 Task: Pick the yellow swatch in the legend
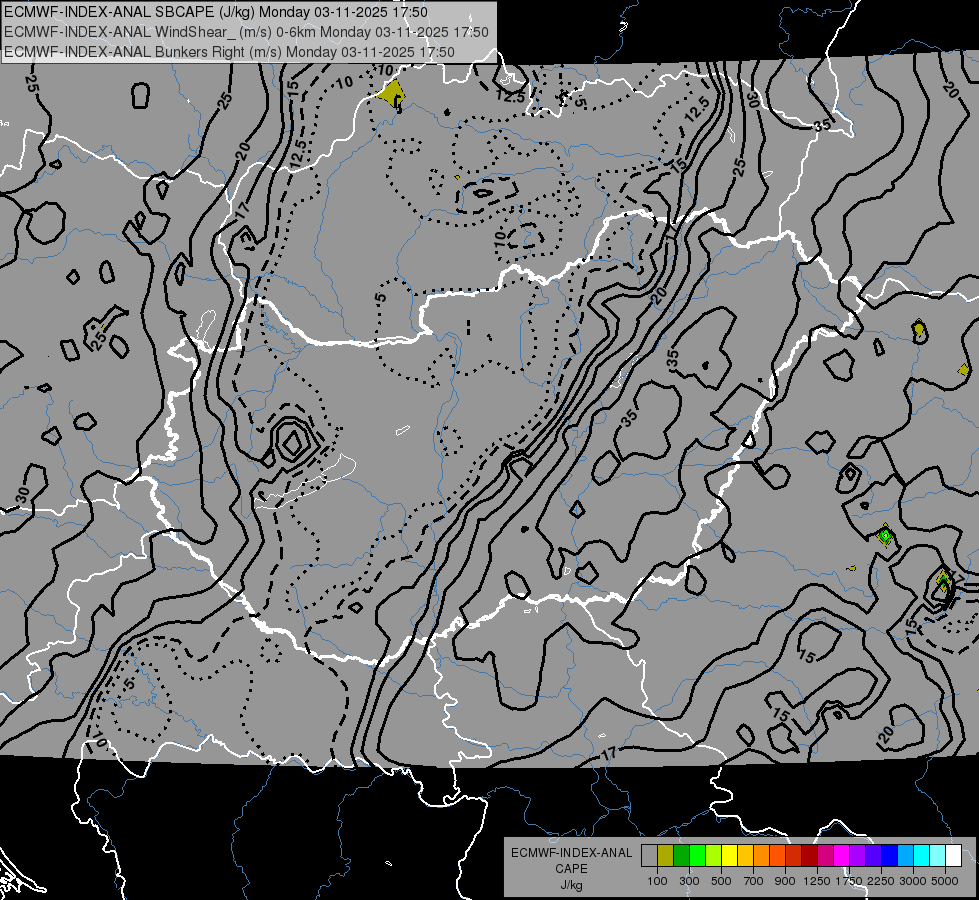point(729,855)
